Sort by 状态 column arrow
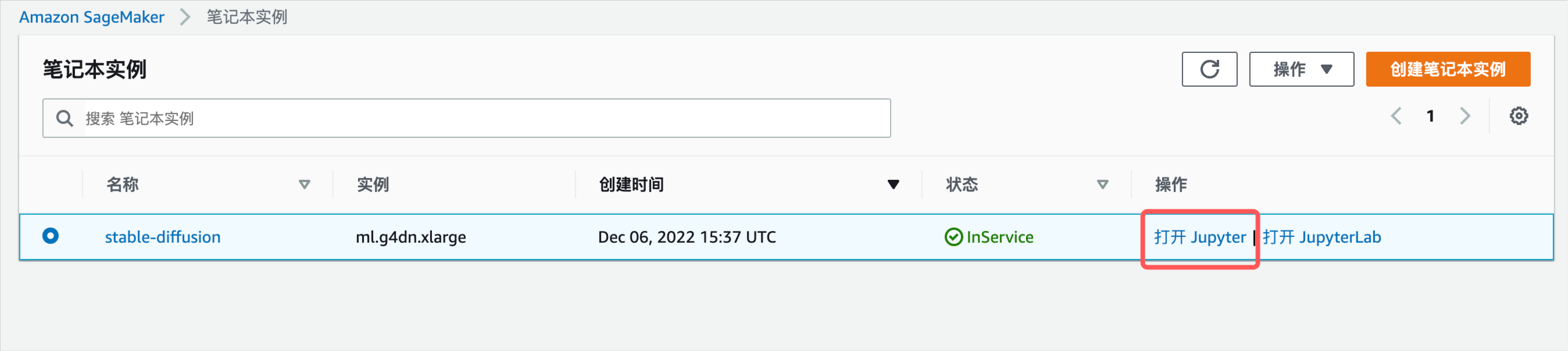The width and height of the screenshot is (1568, 351). coord(1102,185)
